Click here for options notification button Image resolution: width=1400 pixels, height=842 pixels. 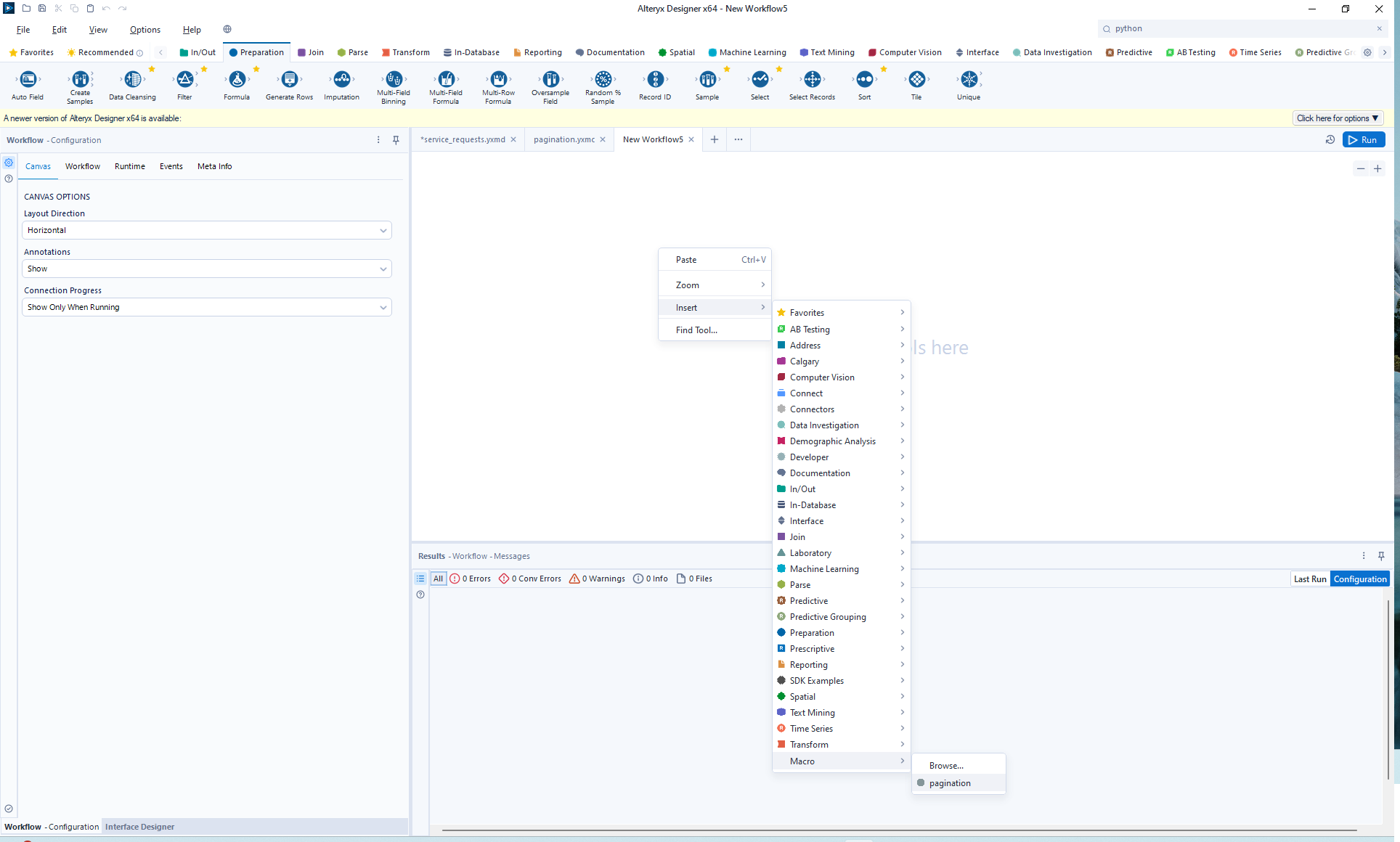pos(1338,118)
